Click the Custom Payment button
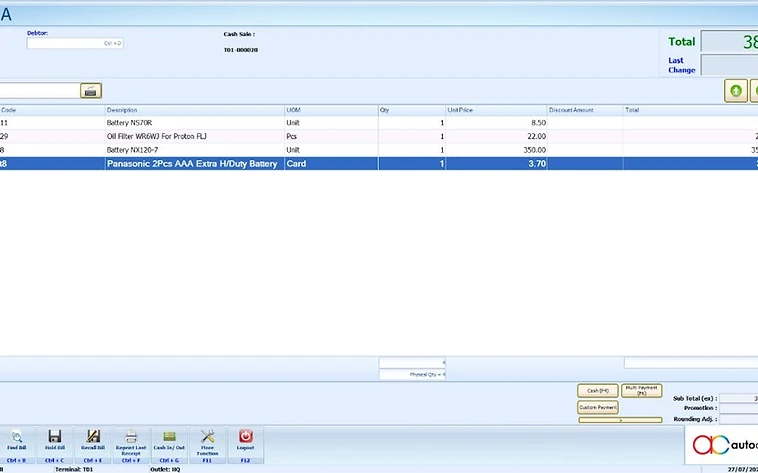Viewport: 758px width, 473px height. pos(598,407)
